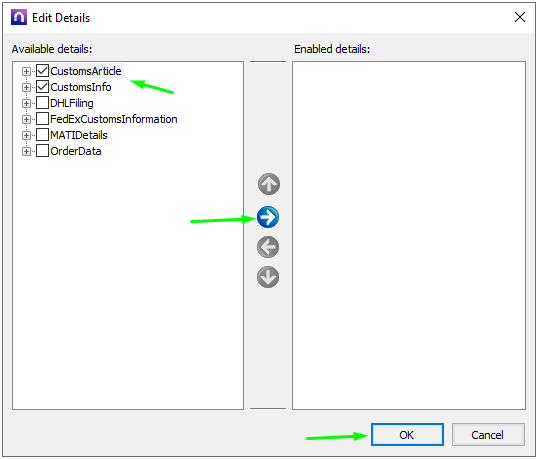Screen dimensions: 538x459
Task: Click inside the Enabled details list
Action: pos(409,235)
